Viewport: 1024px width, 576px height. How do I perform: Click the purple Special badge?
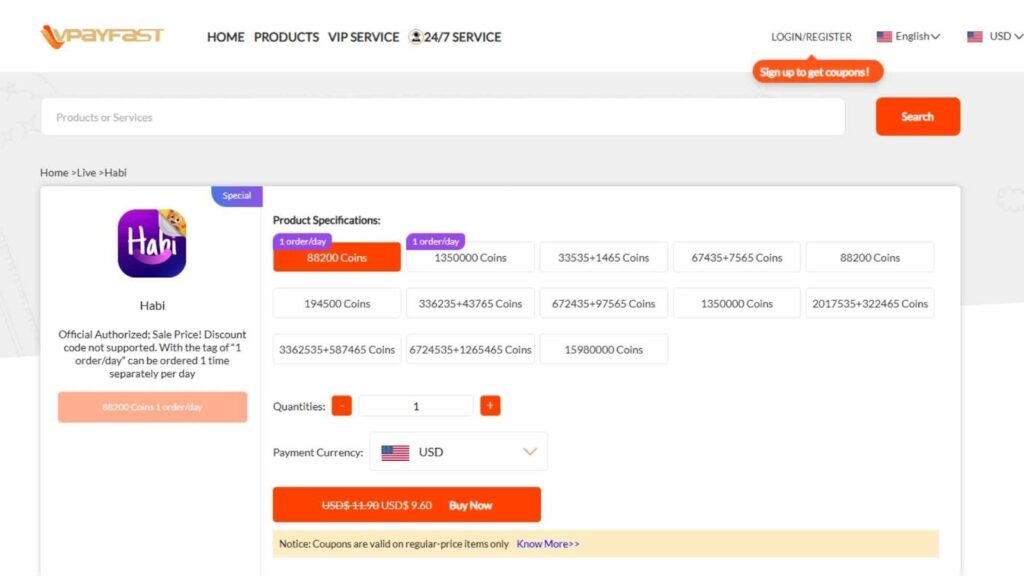[x=236, y=196]
